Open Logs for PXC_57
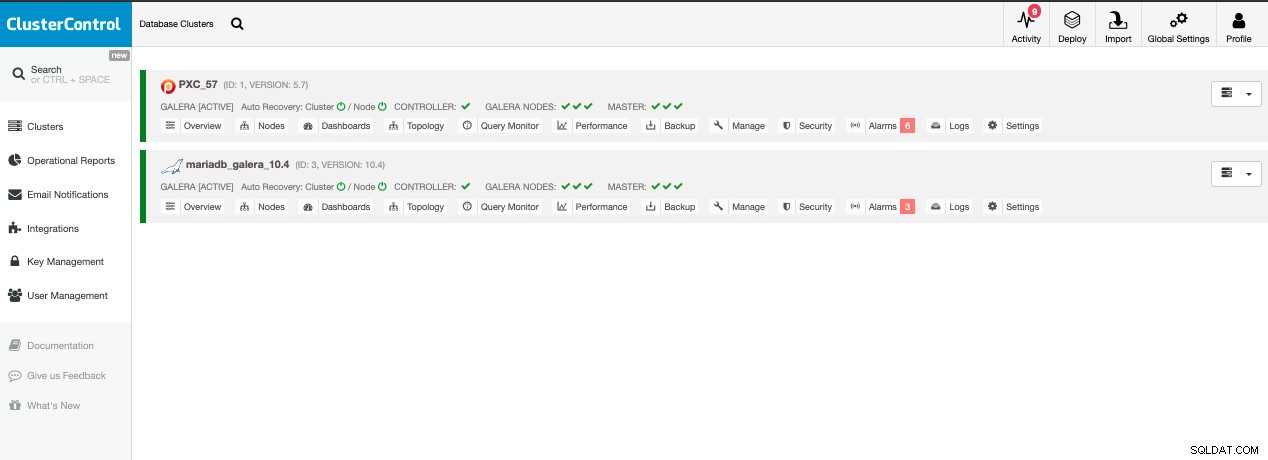 950,126
